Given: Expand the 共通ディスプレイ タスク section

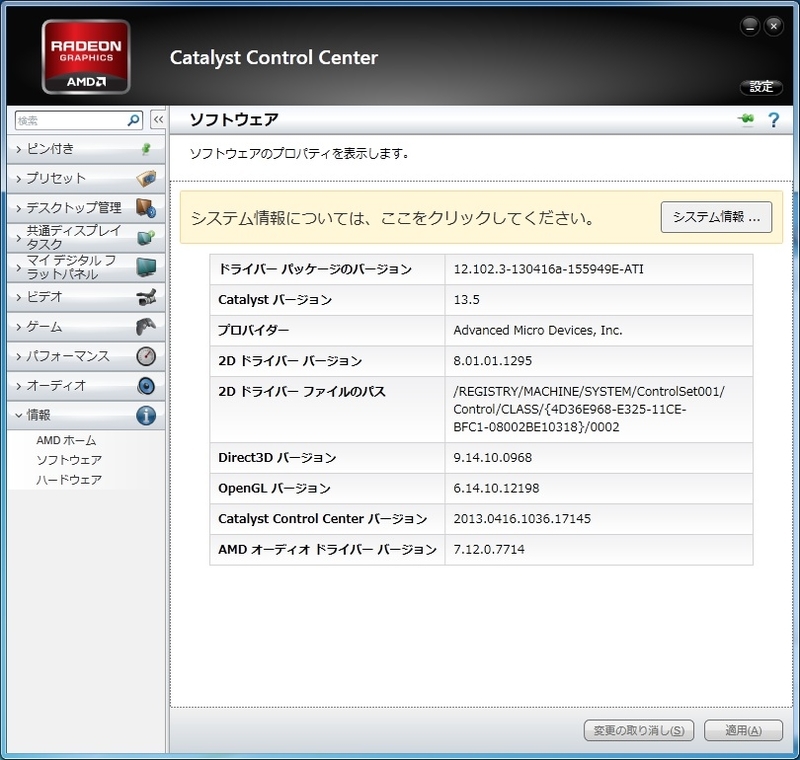Looking at the screenshot, I should (86, 238).
